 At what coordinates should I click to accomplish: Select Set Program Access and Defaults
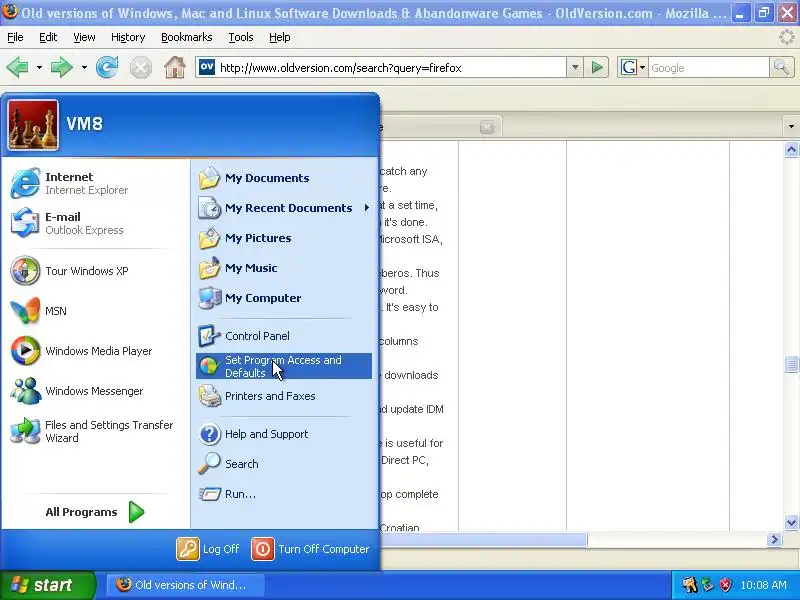pos(284,366)
